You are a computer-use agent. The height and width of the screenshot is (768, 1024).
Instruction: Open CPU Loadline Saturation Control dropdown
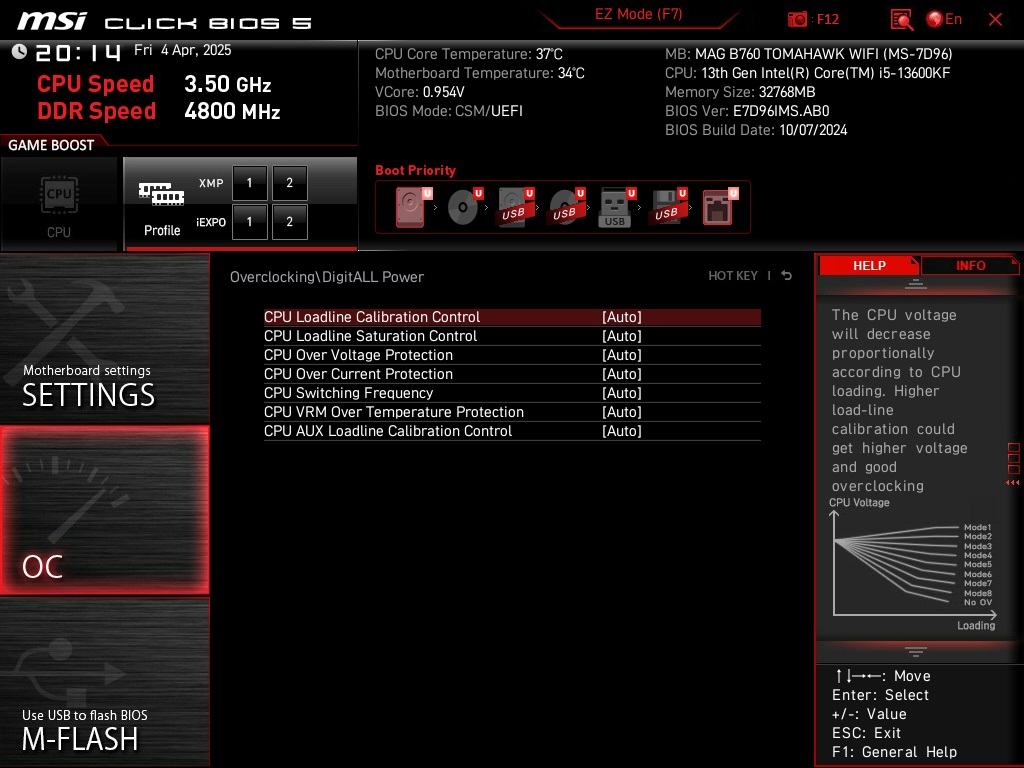point(512,336)
